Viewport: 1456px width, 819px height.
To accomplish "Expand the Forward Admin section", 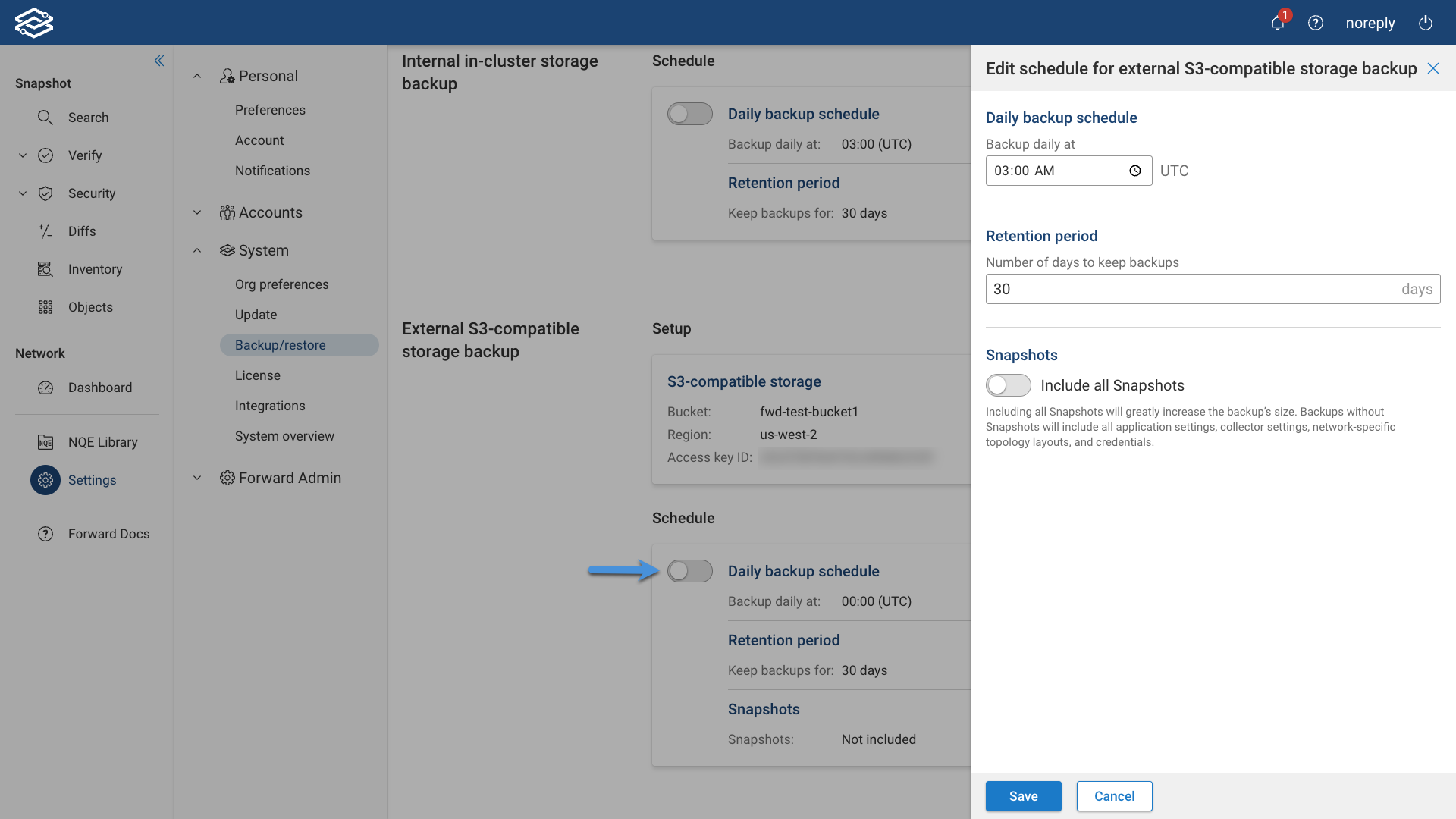I will (196, 478).
